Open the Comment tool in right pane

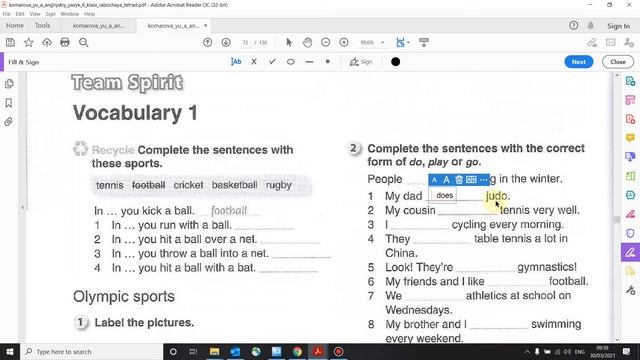[630, 138]
